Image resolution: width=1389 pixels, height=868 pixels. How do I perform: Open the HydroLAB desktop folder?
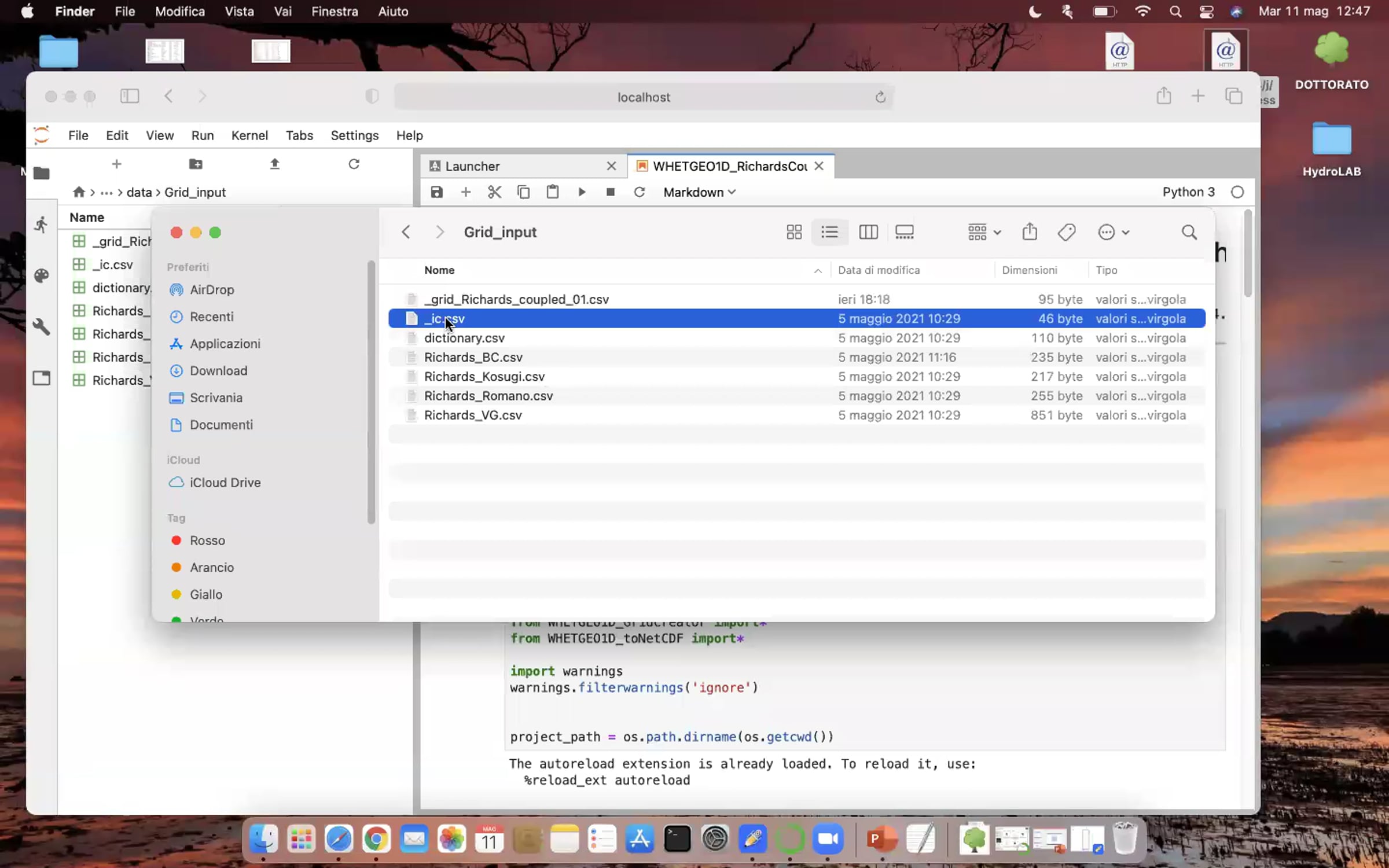coord(1332,149)
